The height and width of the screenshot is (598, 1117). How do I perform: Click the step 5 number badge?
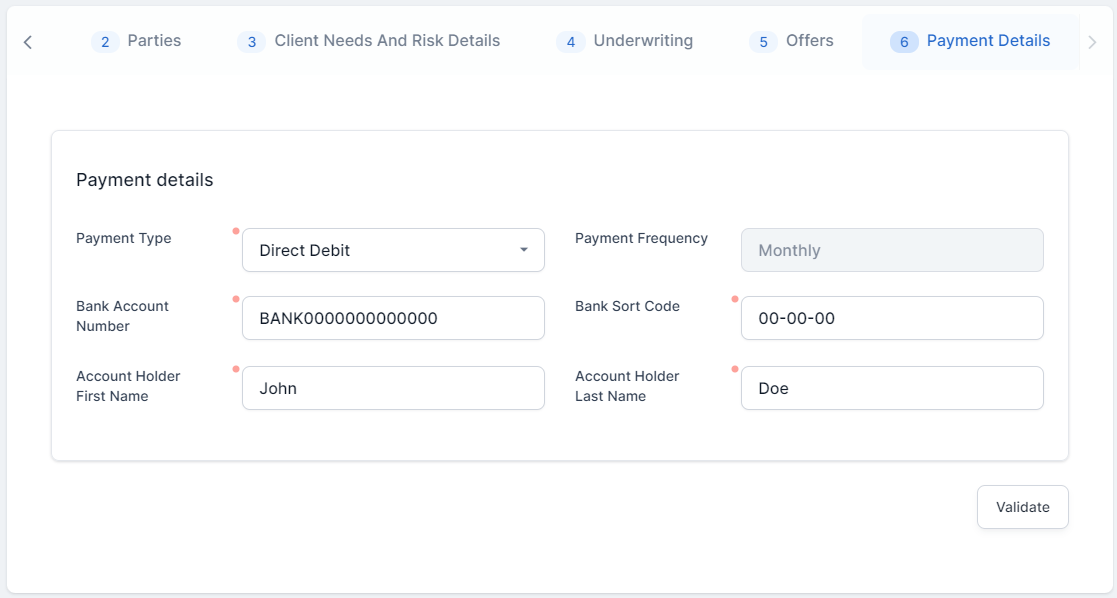click(763, 42)
